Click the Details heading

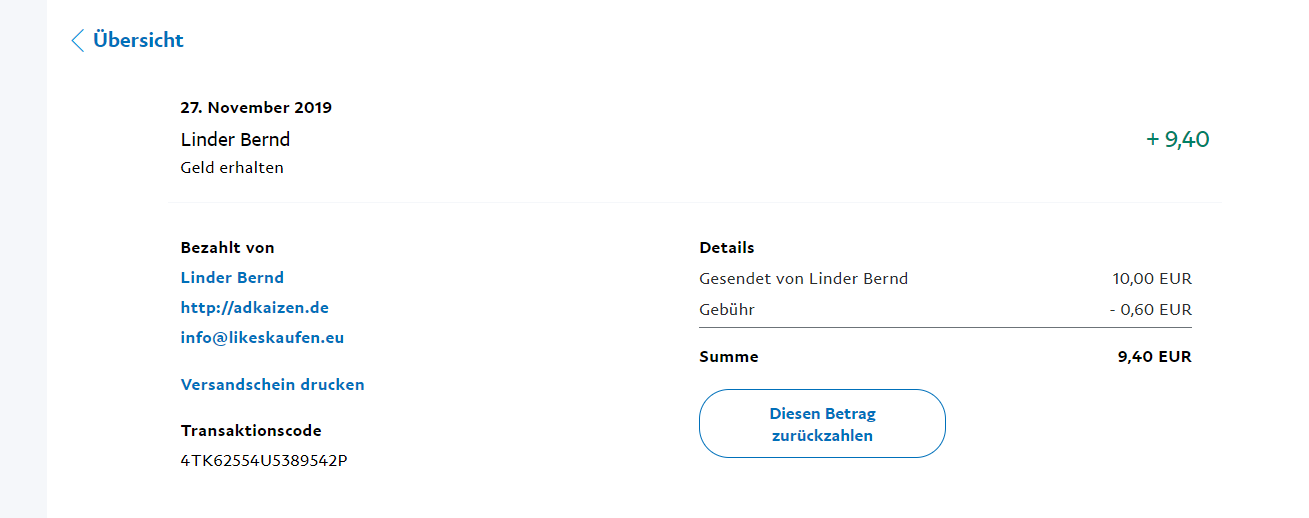[x=727, y=248]
